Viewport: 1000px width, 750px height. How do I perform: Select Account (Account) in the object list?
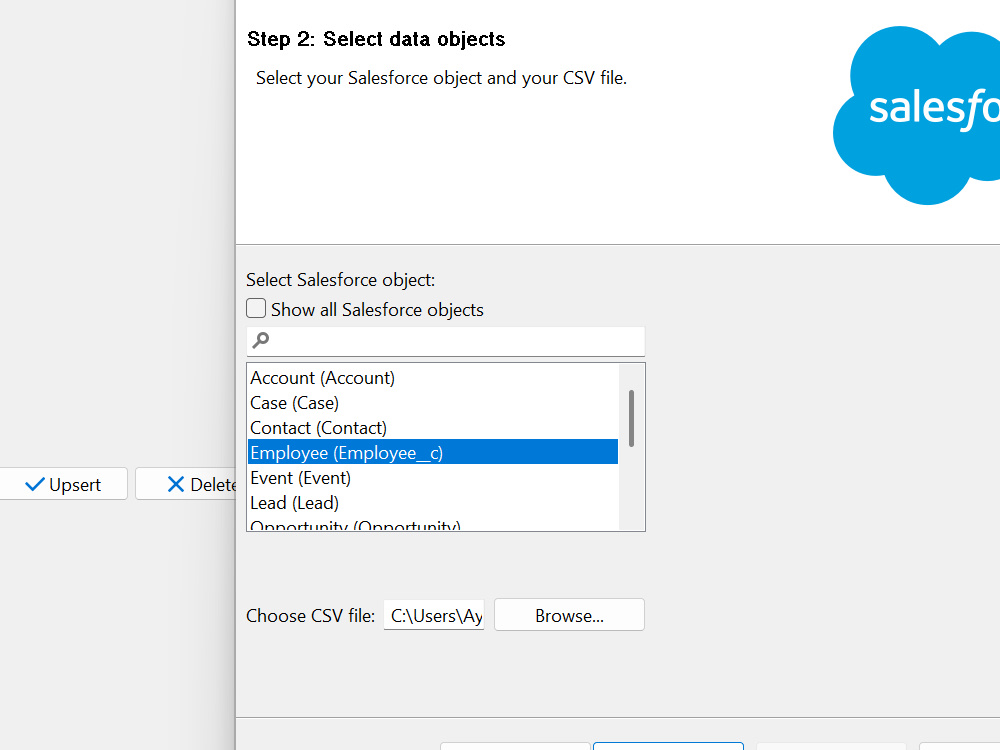[x=432, y=378]
